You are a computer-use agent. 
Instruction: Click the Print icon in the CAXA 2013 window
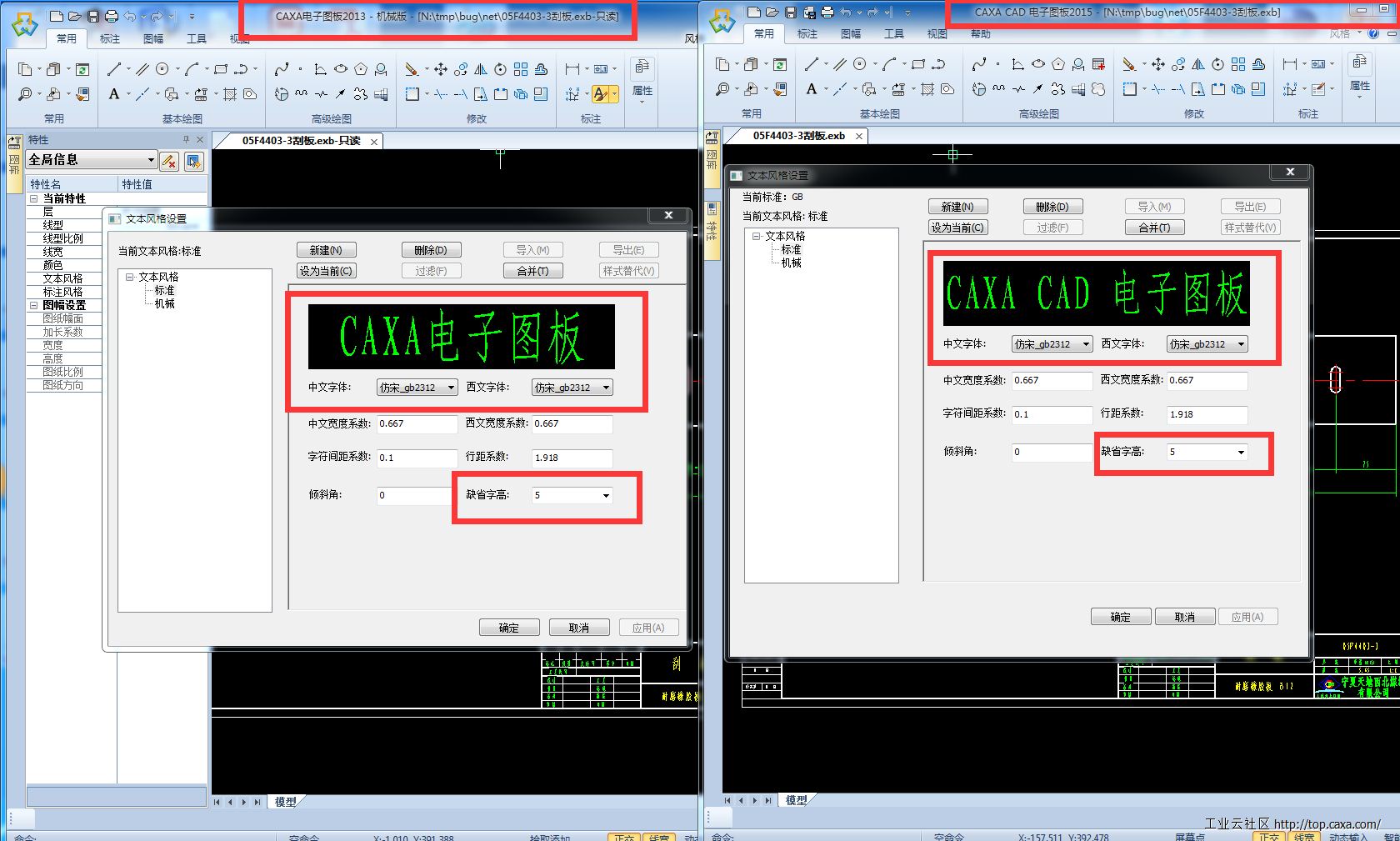point(111,16)
